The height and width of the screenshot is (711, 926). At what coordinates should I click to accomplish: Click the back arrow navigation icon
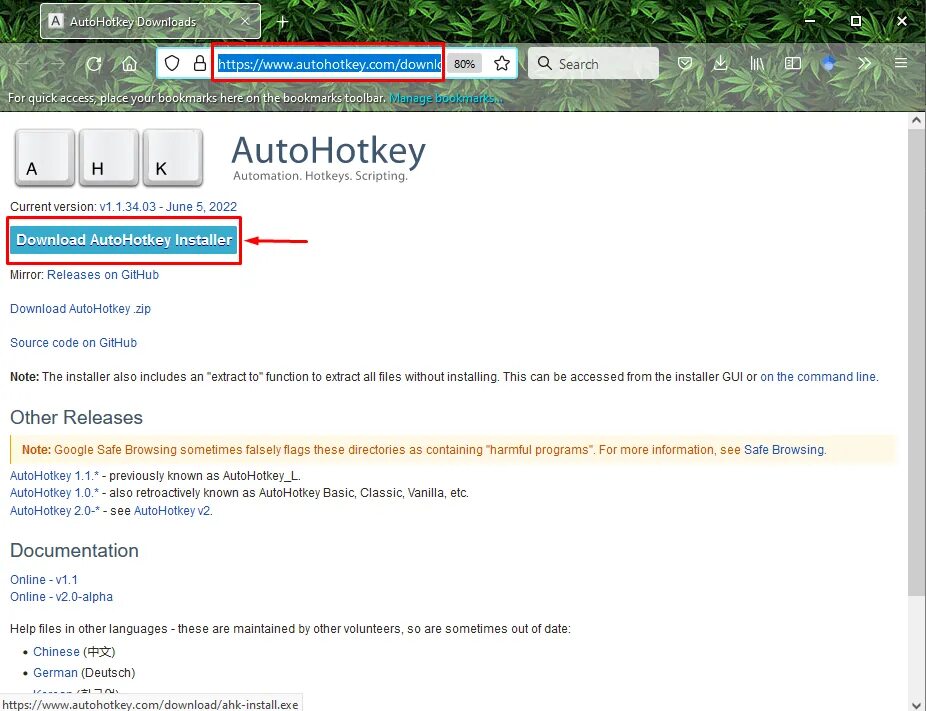coord(23,64)
